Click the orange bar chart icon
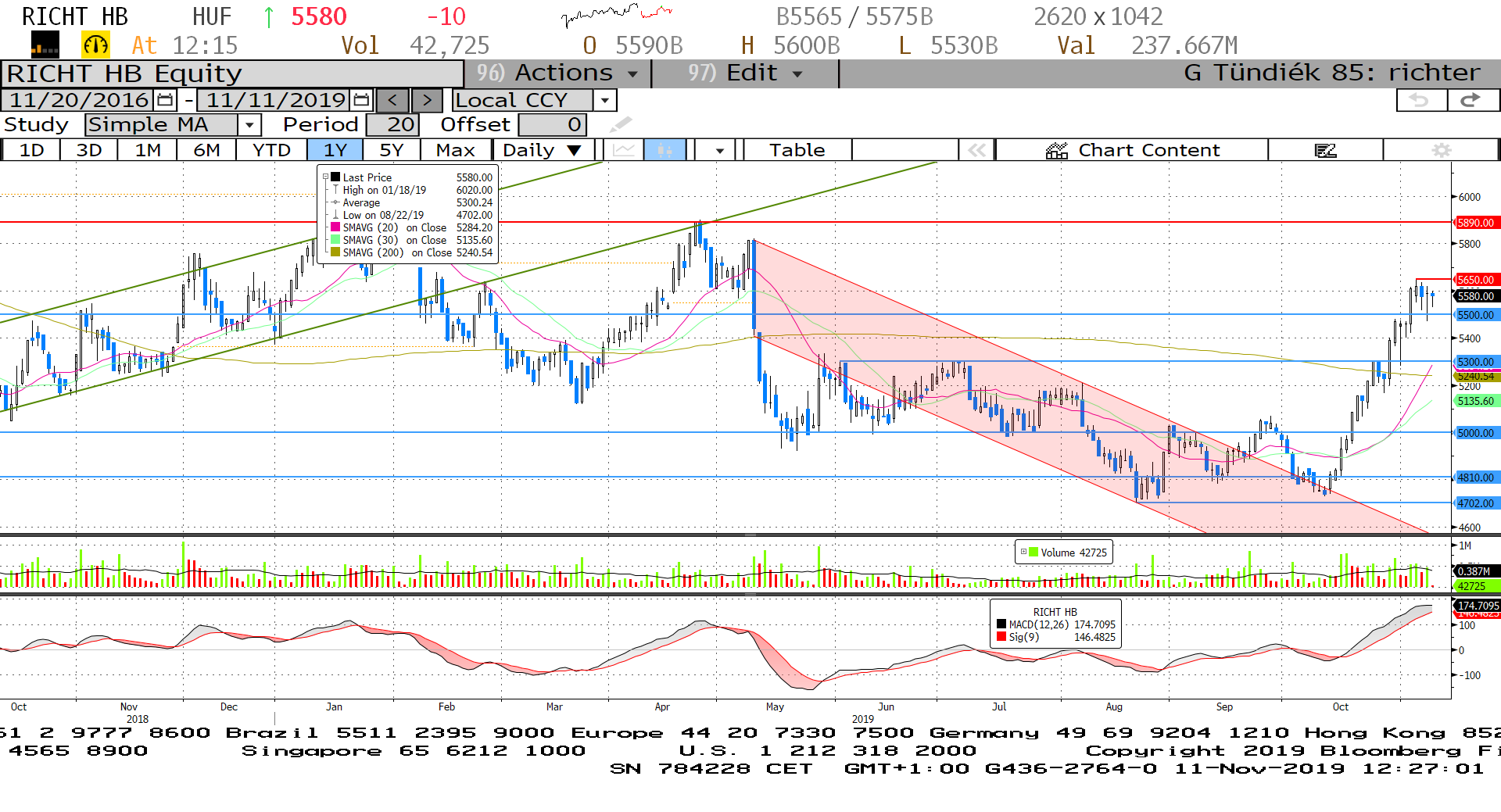The width and height of the screenshot is (1501, 812). (45, 45)
